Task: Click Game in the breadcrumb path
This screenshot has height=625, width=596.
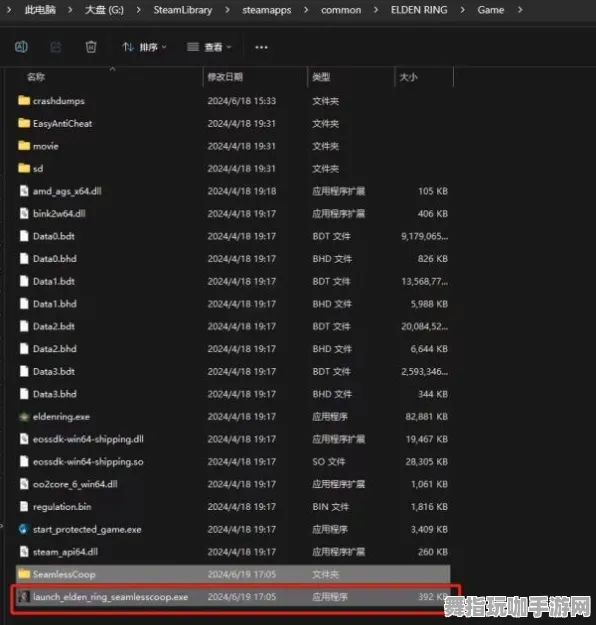Action: pos(491,10)
